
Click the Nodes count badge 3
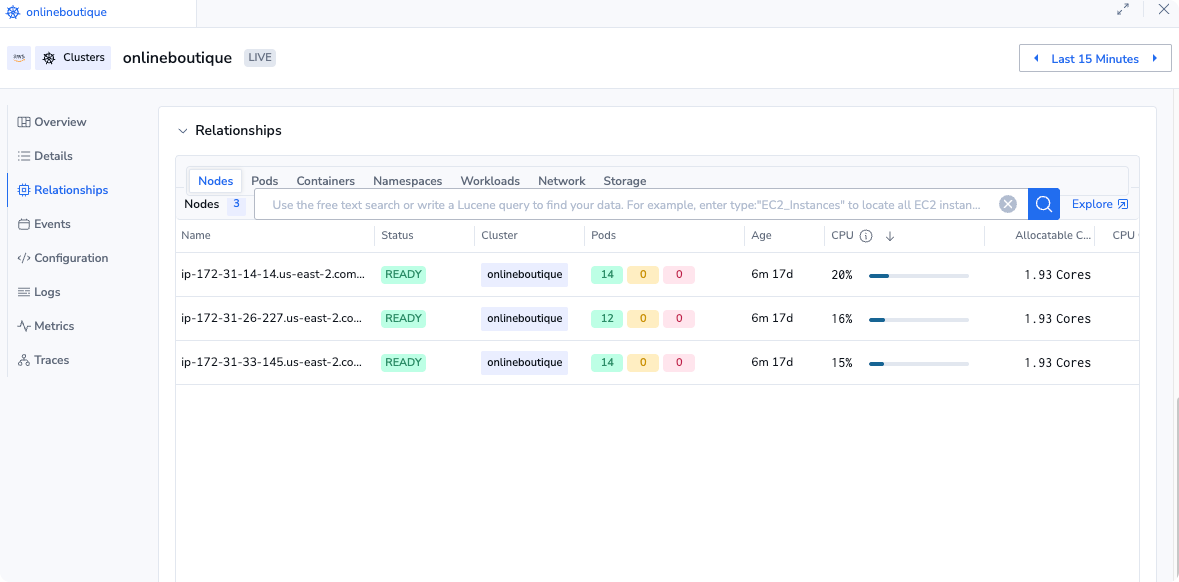(x=236, y=204)
